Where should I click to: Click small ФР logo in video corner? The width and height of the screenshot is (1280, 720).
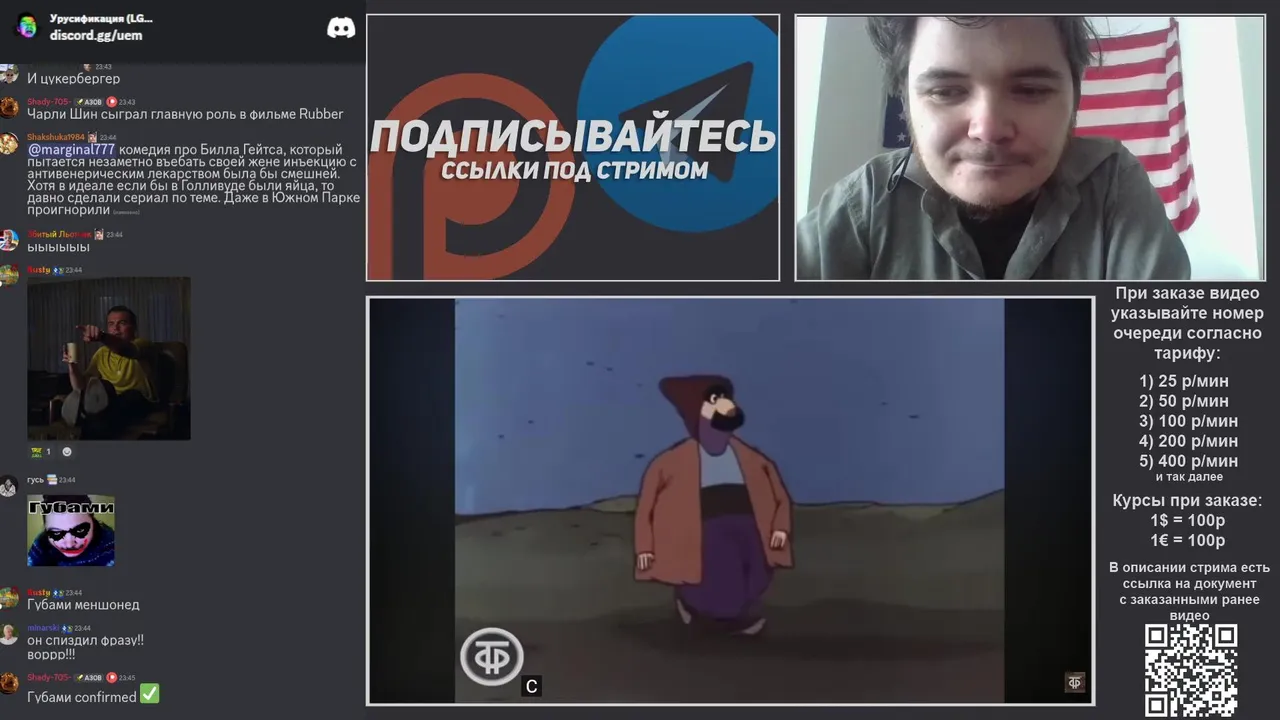pyautogui.click(x=1075, y=683)
